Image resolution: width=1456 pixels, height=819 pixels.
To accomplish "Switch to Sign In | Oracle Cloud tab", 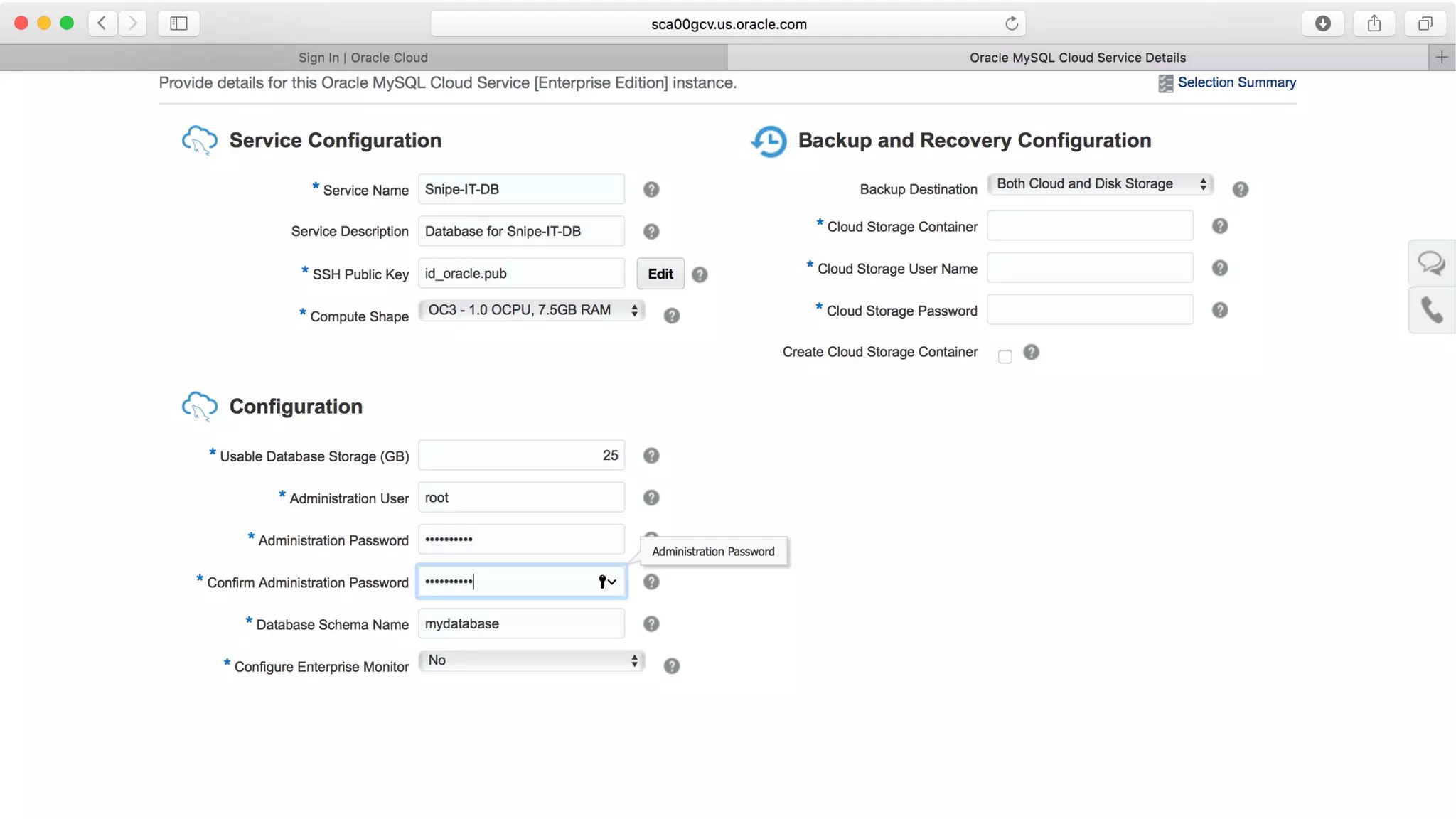I will (x=363, y=58).
